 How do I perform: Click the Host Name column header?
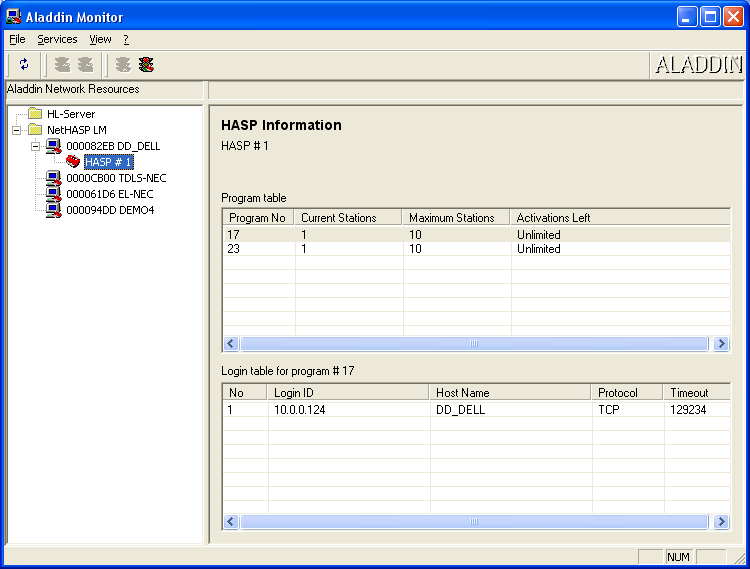tap(510, 393)
